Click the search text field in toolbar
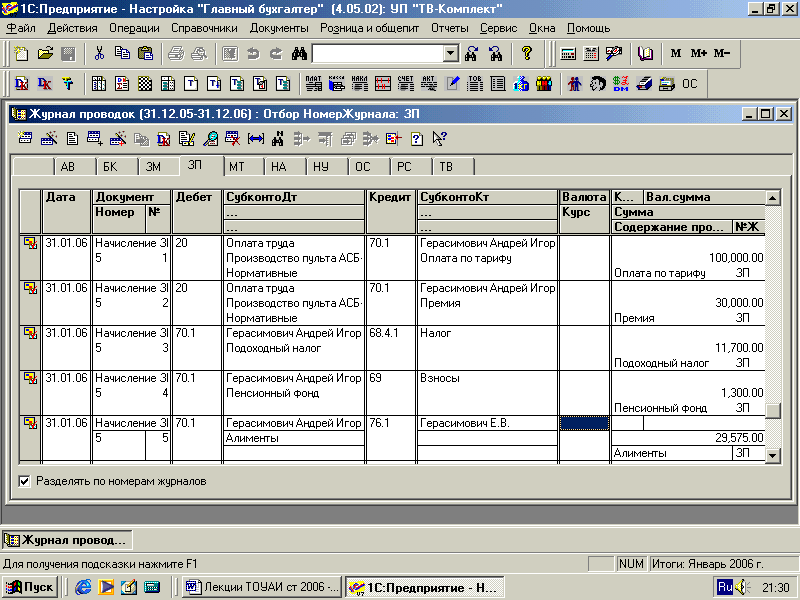Image resolution: width=800 pixels, height=600 pixels. [x=378, y=54]
